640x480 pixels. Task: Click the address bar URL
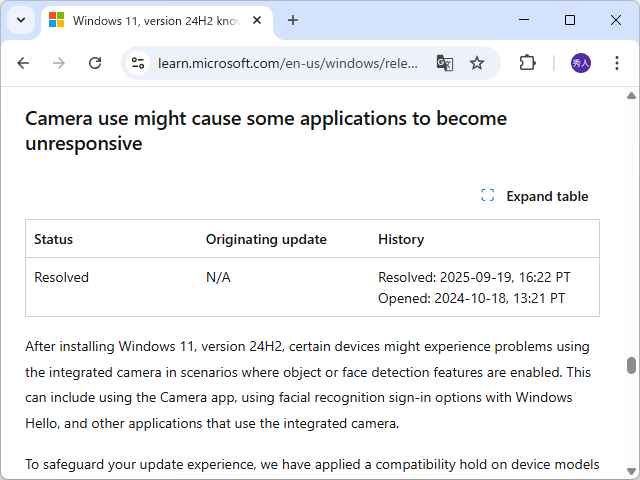(x=288, y=63)
